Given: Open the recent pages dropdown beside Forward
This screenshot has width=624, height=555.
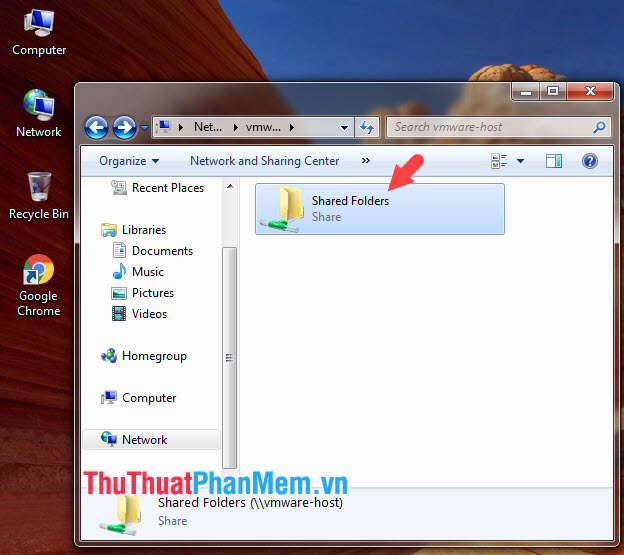Looking at the screenshot, I should [x=144, y=128].
